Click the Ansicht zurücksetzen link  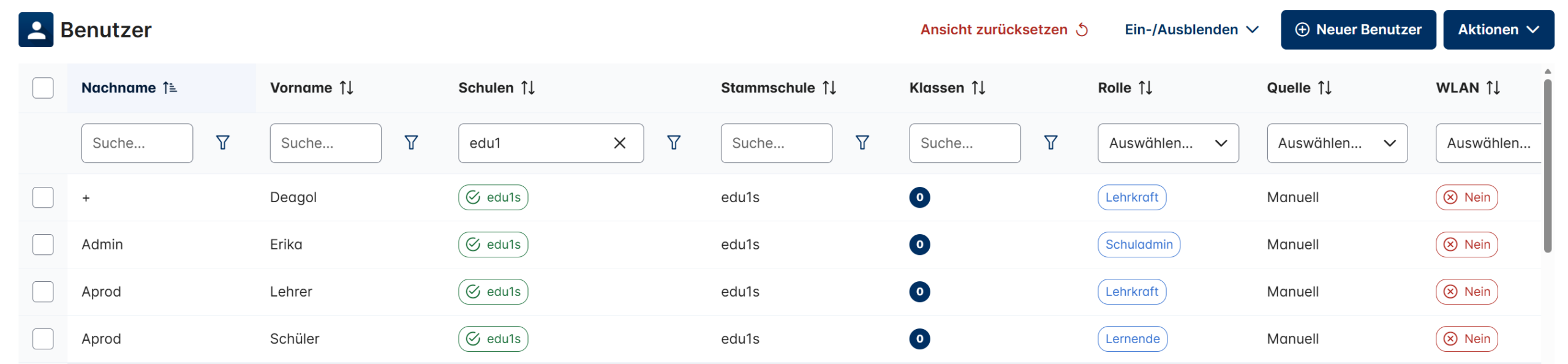coord(1004,29)
